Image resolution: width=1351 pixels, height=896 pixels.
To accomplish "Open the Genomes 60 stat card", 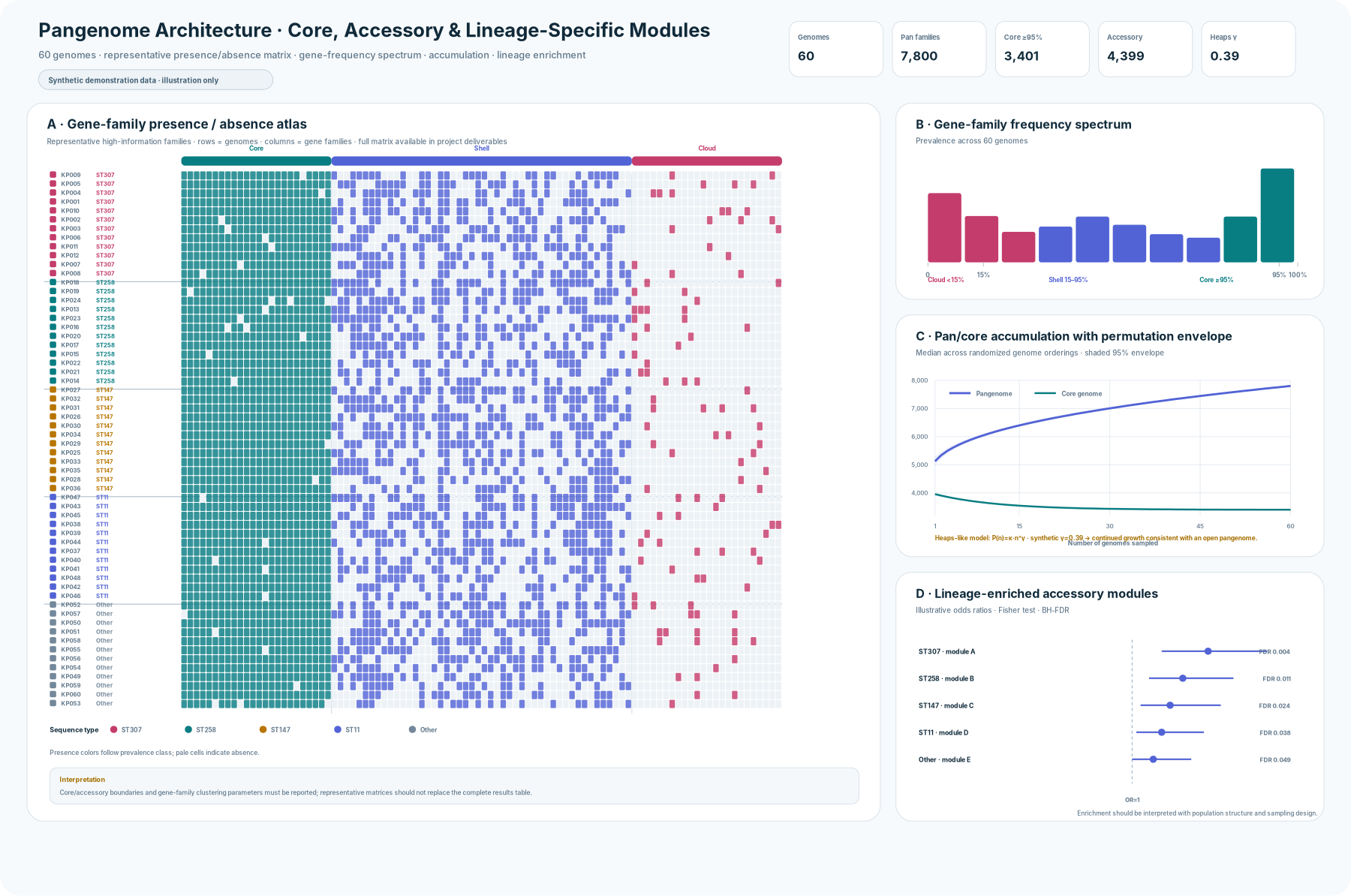I will 836,49.
